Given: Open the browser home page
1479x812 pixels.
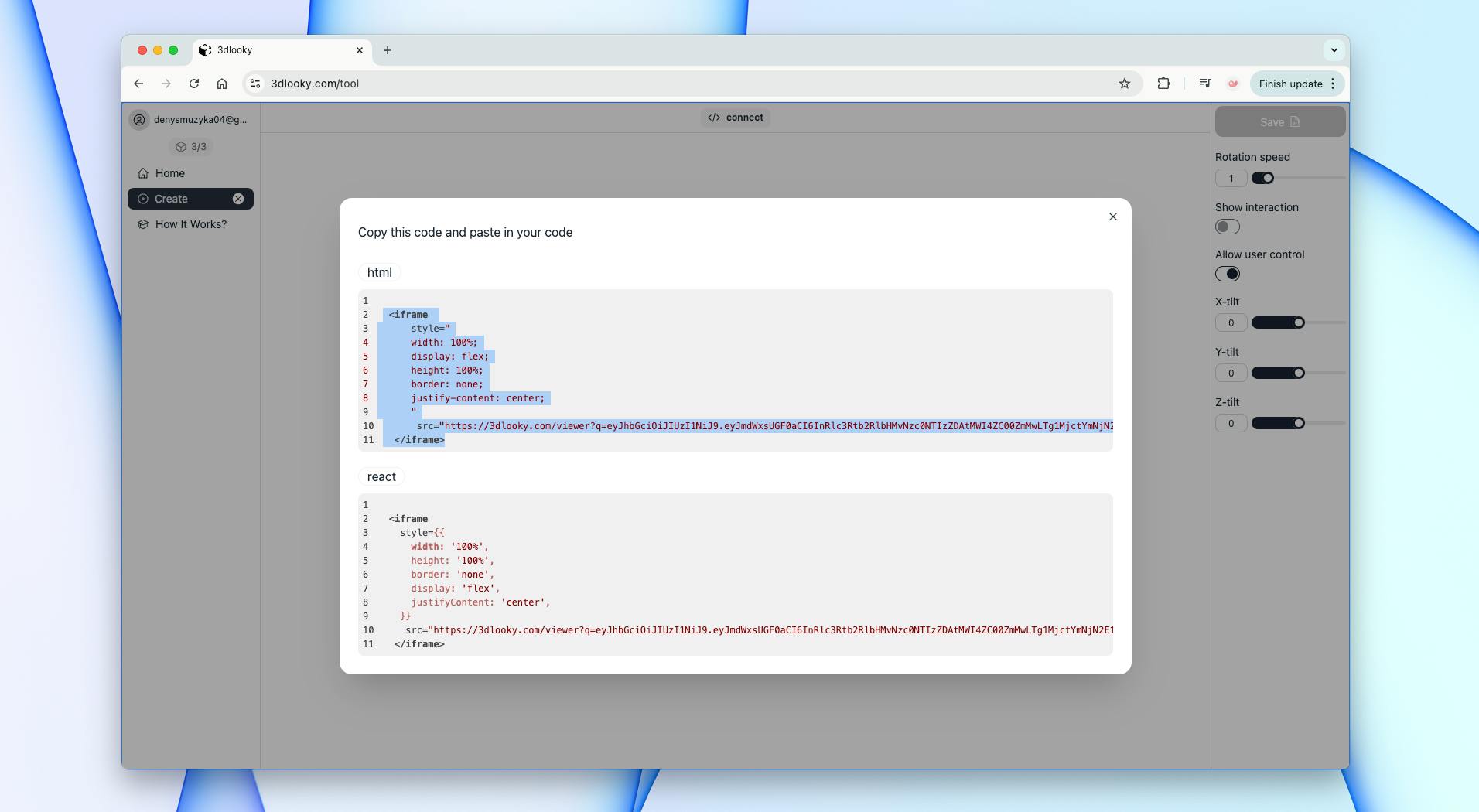Looking at the screenshot, I should coord(222,84).
